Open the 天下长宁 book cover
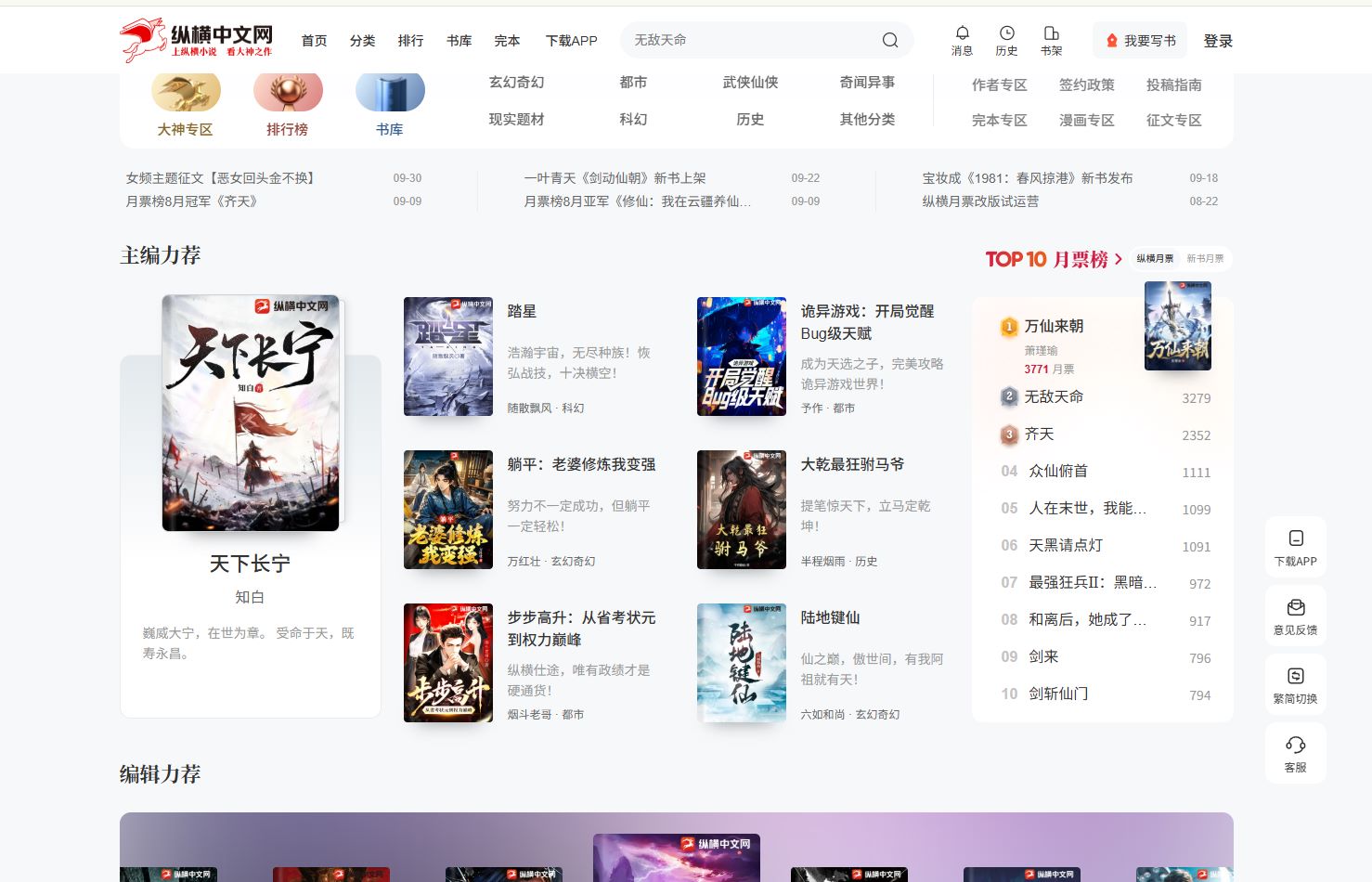This screenshot has width=1372, height=882. (x=251, y=413)
